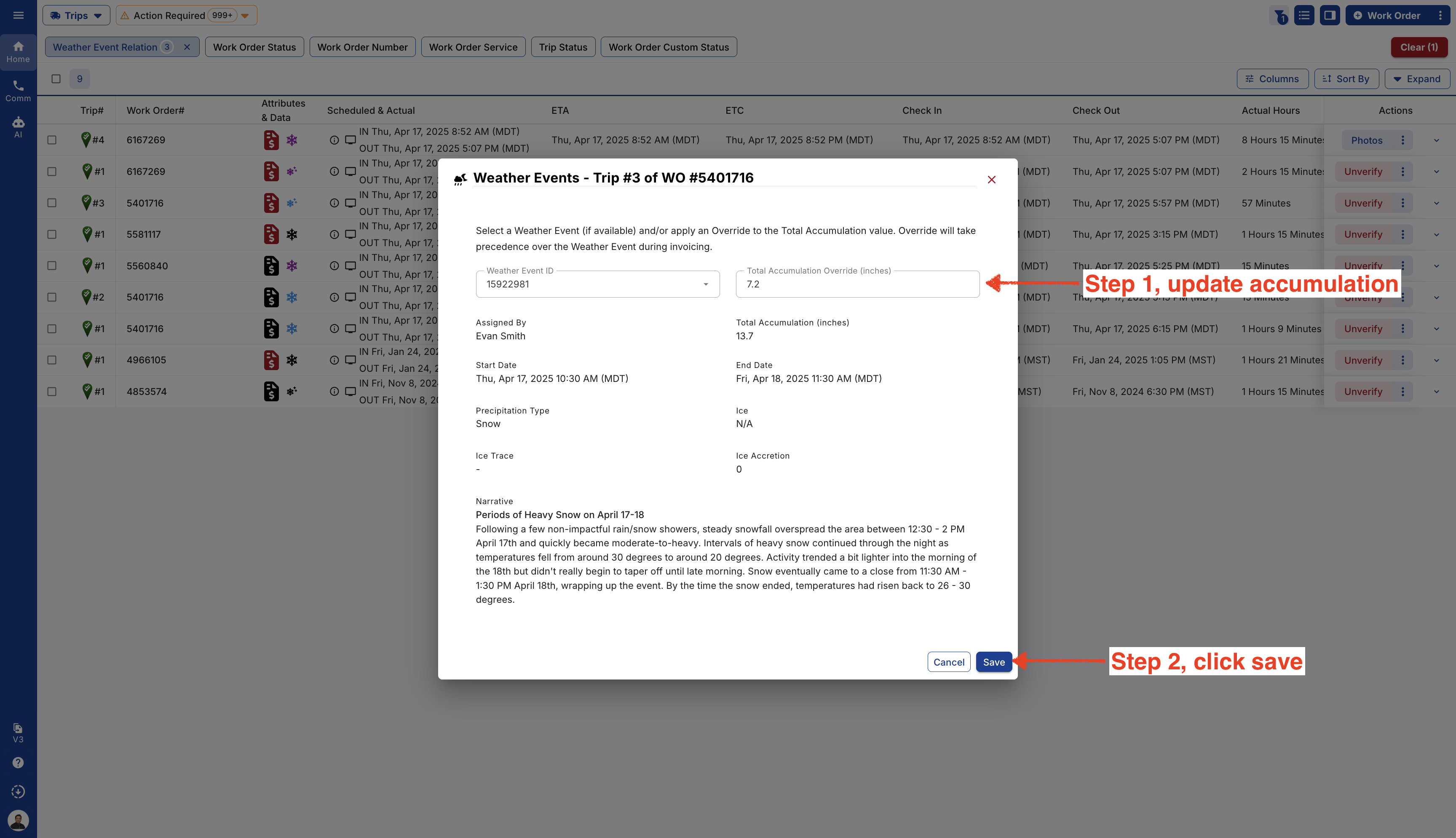Close the Weather Events dialog with red X
Viewport: 1456px width, 838px height.
[991, 180]
